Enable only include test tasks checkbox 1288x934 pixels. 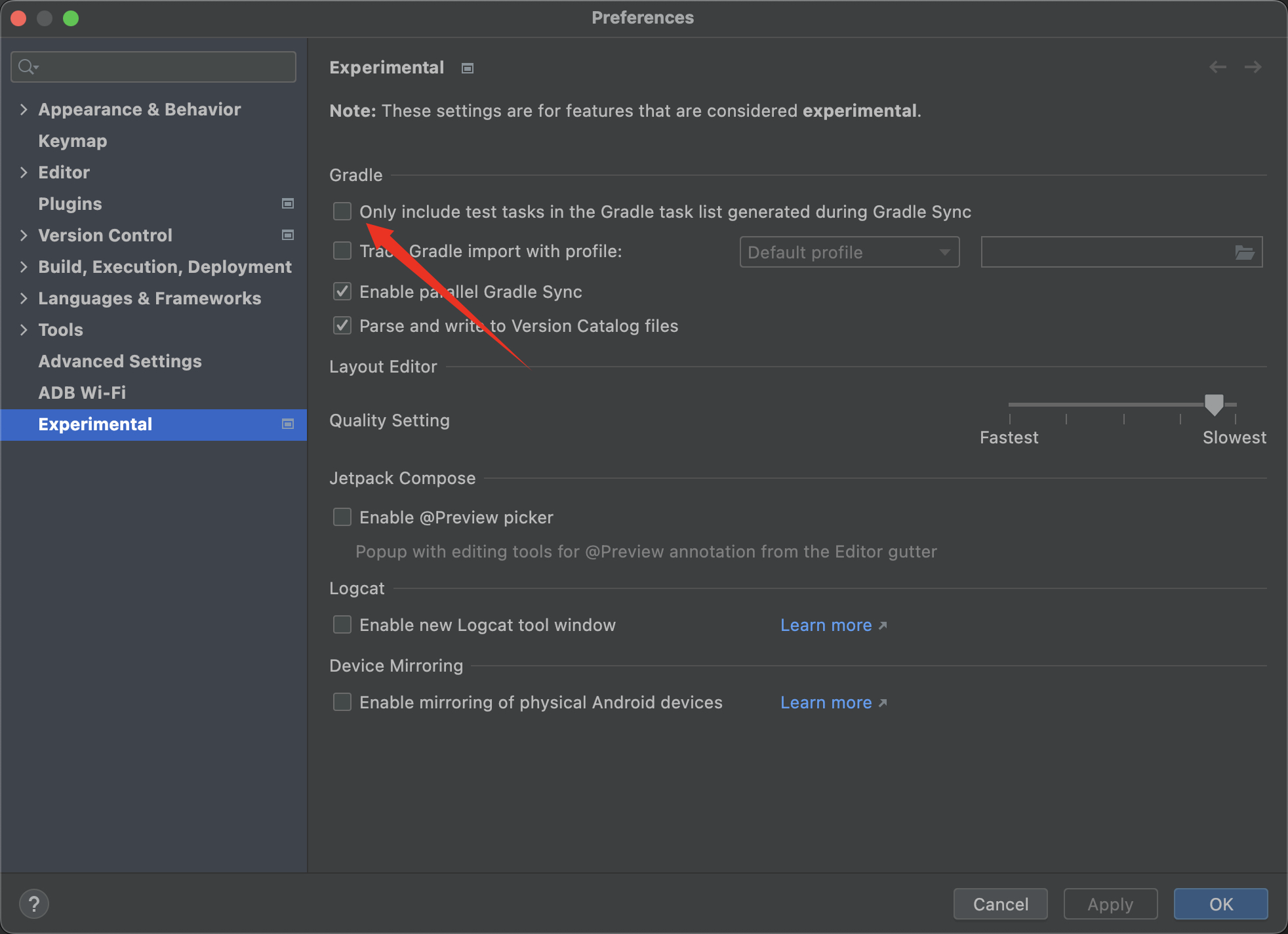[342, 211]
